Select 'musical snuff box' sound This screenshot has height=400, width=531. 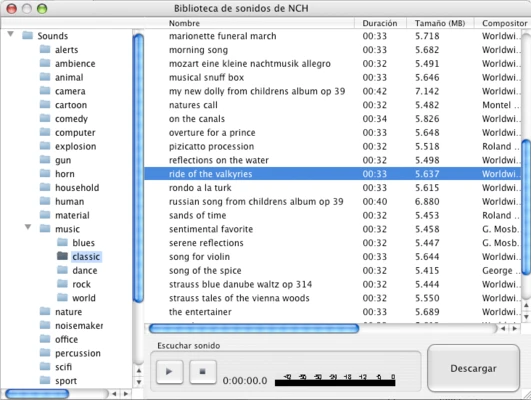[332, 78]
